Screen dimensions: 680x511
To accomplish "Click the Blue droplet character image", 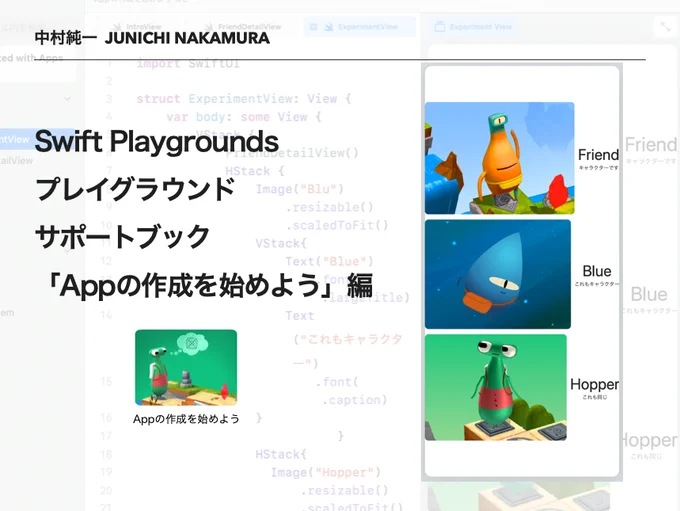I will point(498,274).
